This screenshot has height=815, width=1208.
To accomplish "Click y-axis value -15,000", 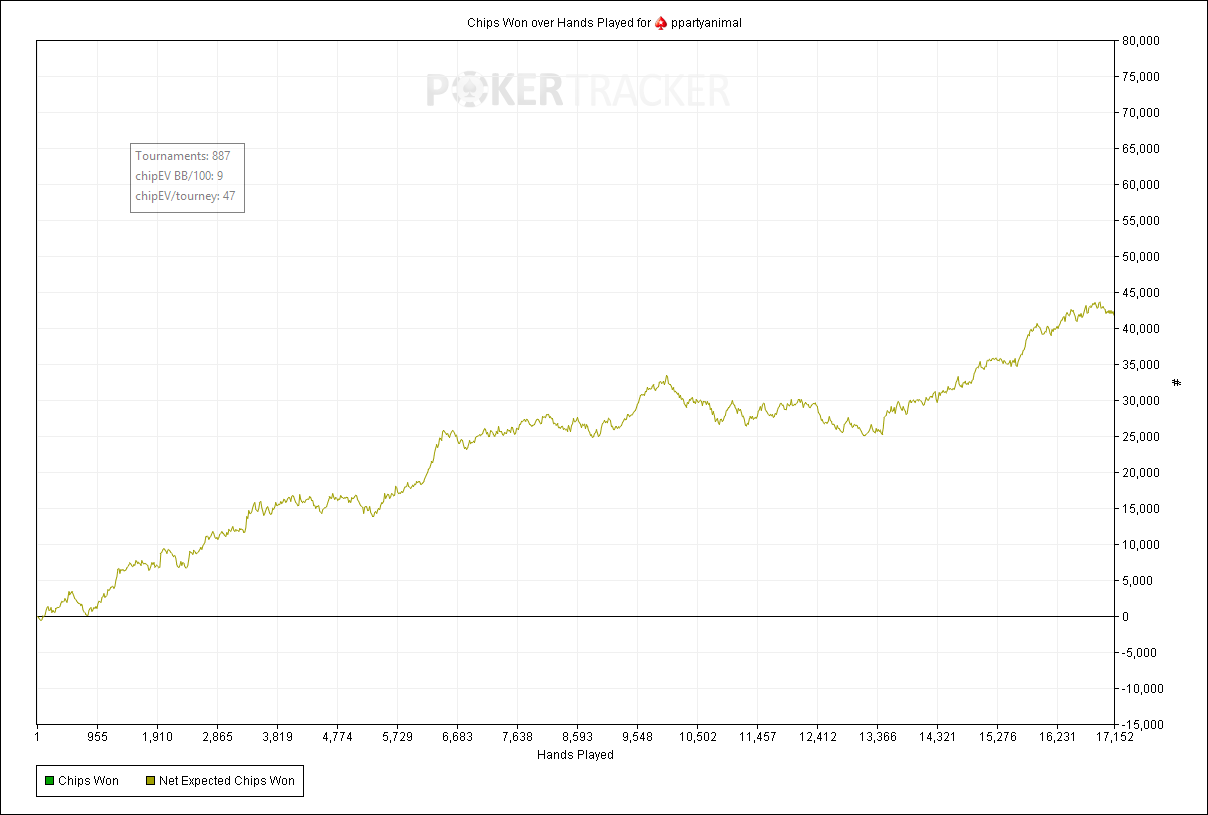I will 1142,725.
